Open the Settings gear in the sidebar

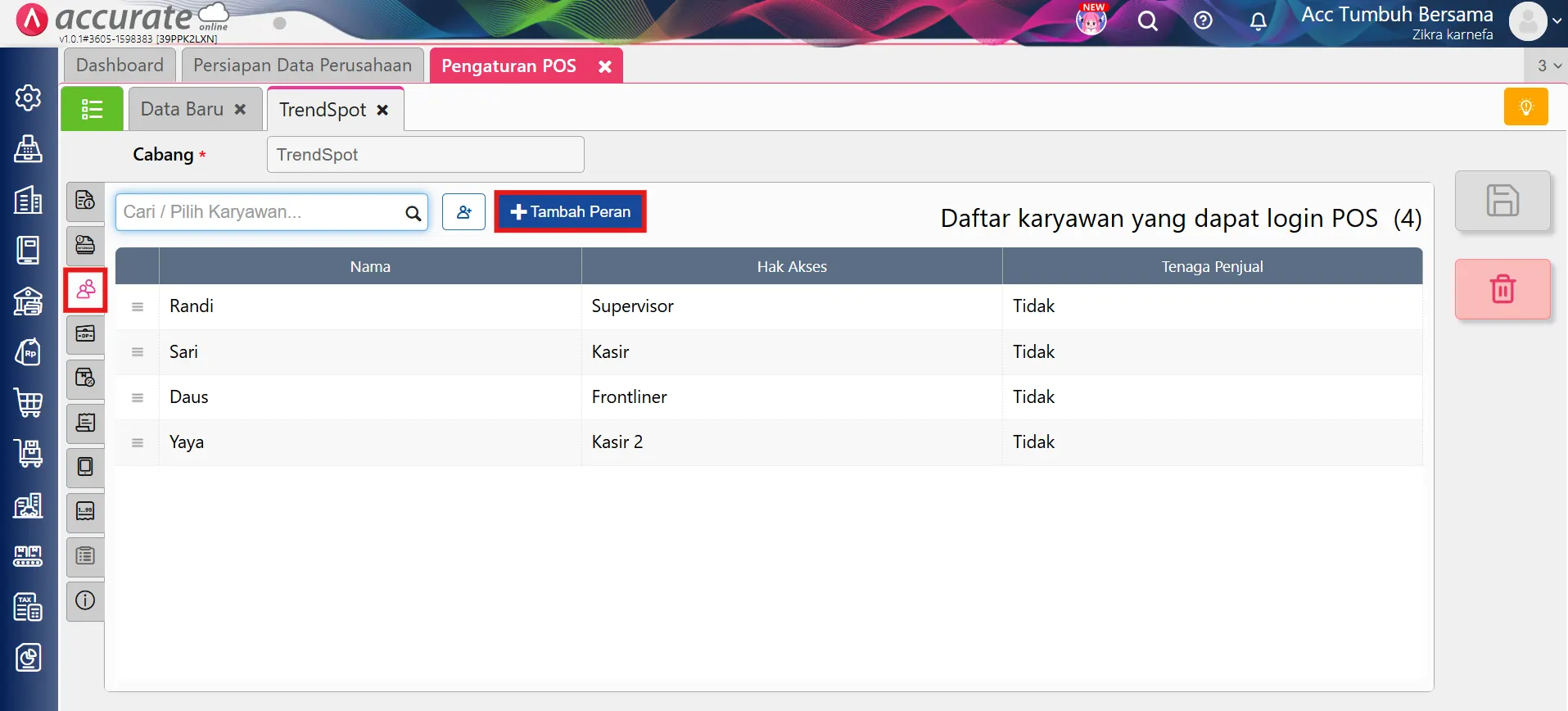pyautogui.click(x=28, y=97)
